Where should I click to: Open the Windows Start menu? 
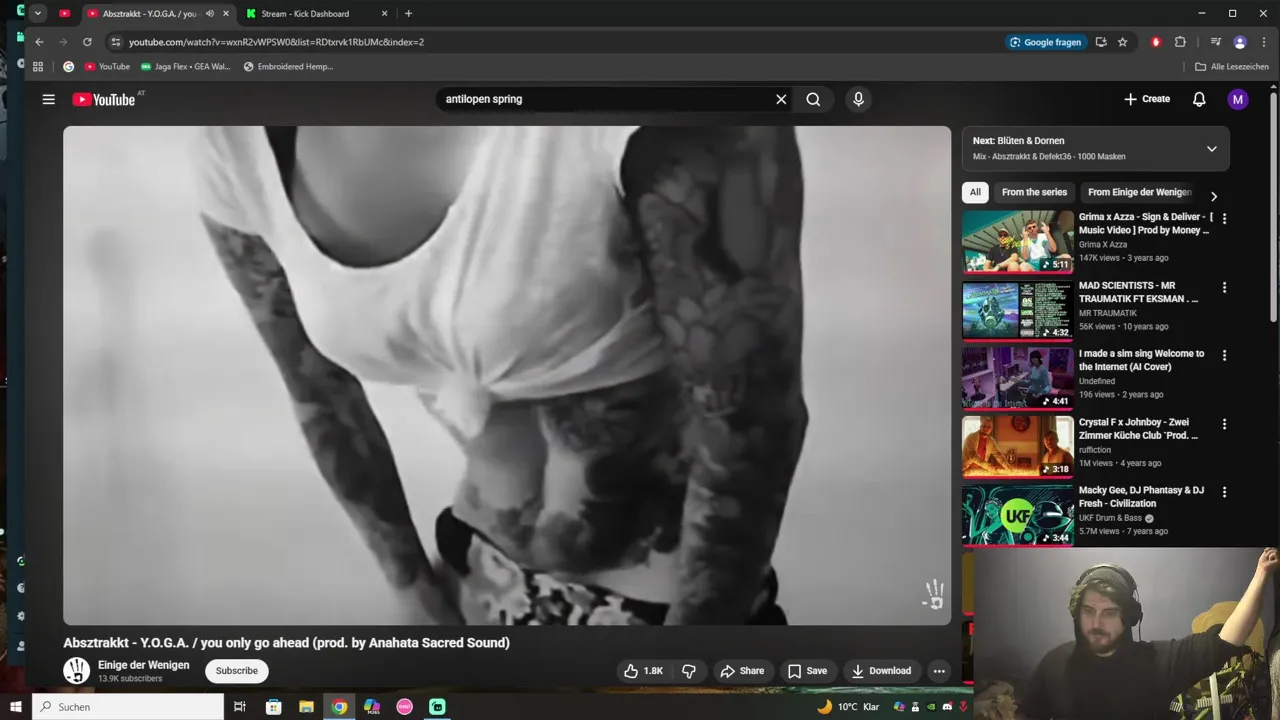[x=15, y=707]
